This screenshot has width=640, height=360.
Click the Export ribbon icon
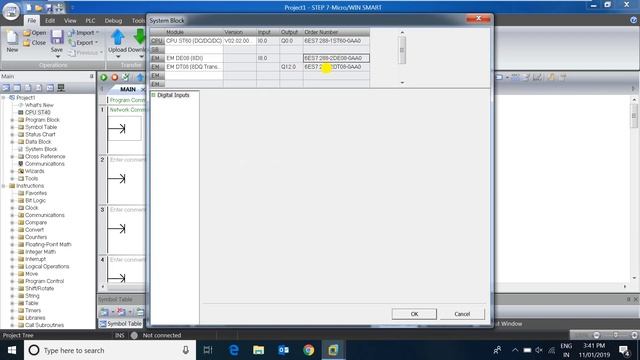click(71, 42)
